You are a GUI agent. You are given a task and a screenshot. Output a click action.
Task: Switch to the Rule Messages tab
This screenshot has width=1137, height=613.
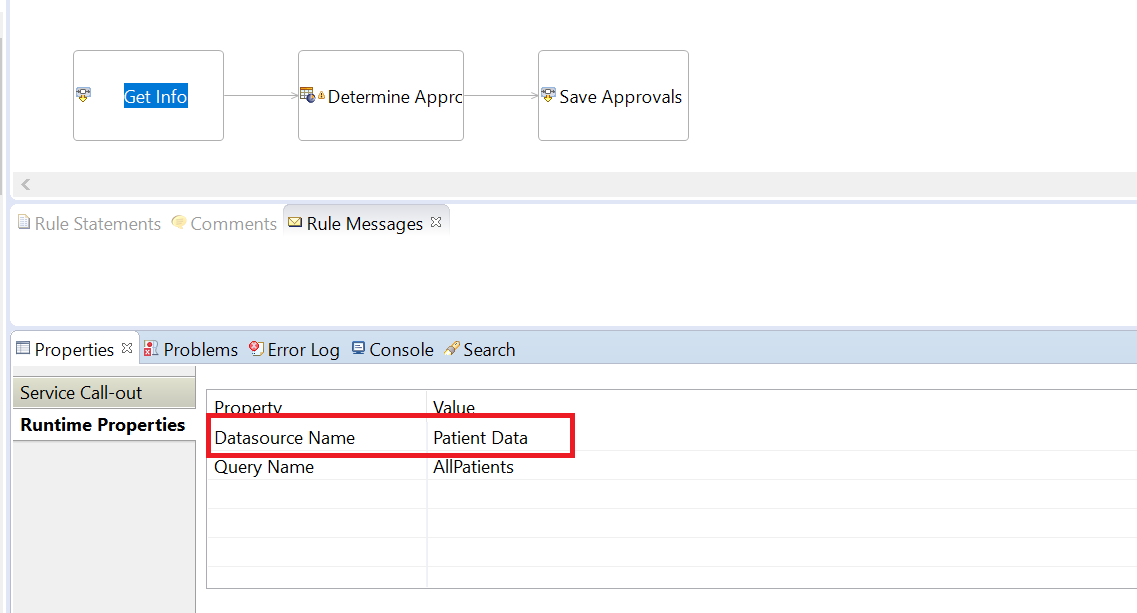(365, 223)
